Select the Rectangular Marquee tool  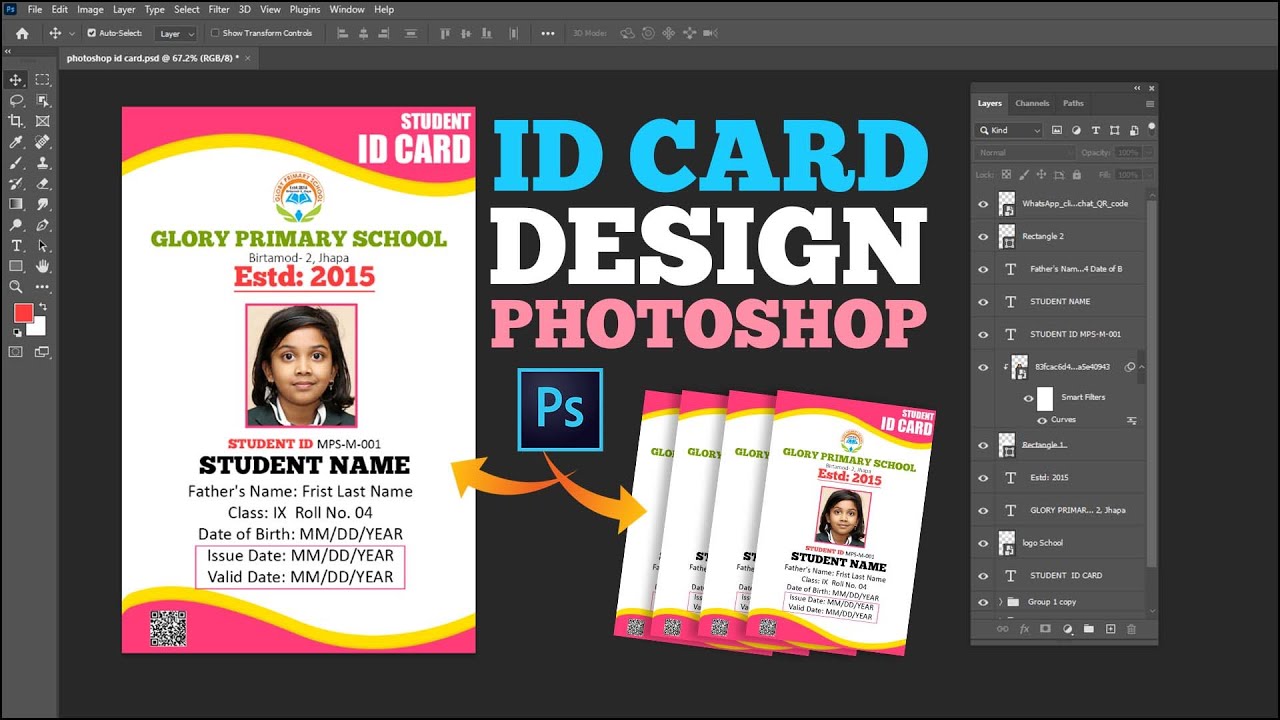pyautogui.click(x=43, y=80)
